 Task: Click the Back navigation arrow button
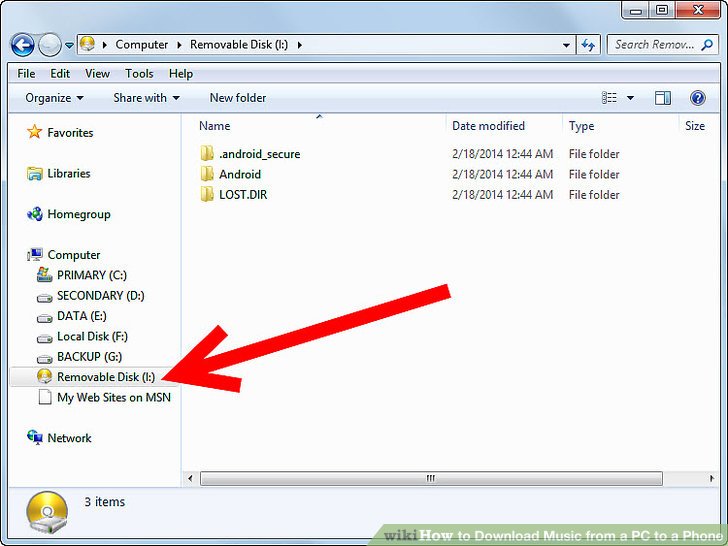[22, 45]
